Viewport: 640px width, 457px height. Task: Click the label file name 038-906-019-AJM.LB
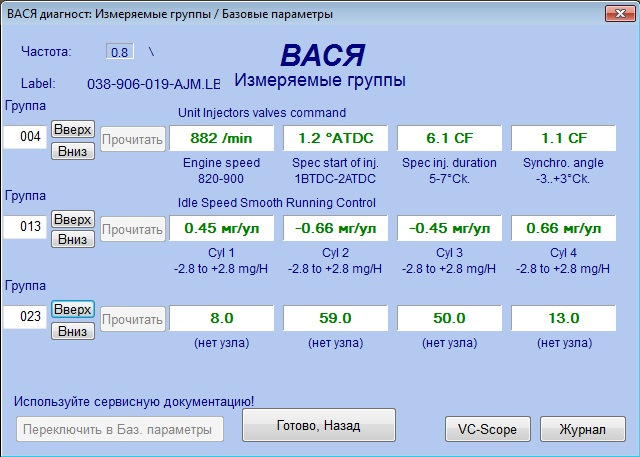coord(153,84)
